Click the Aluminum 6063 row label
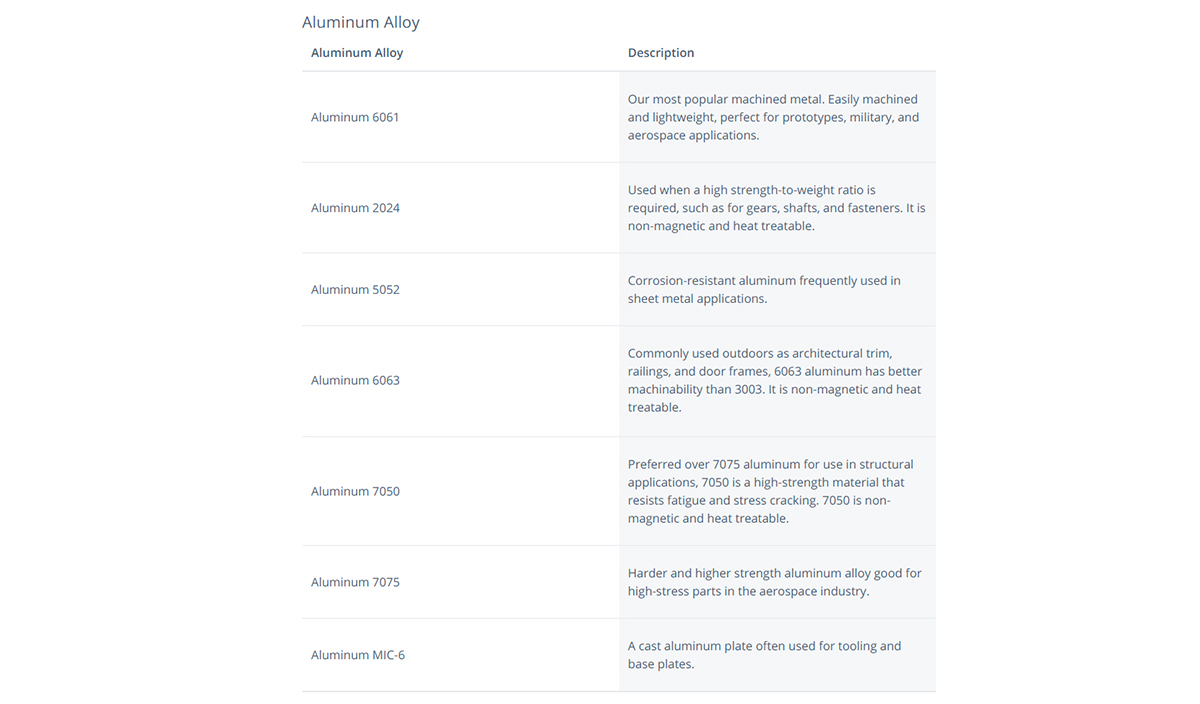Viewport: 1200px width, 704px height. [355, 381]
